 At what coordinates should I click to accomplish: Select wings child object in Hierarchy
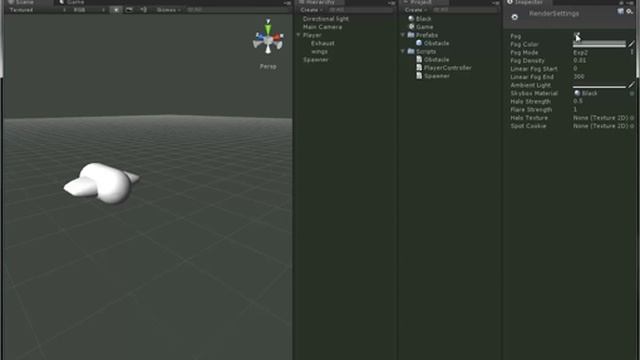pos(319,51)
